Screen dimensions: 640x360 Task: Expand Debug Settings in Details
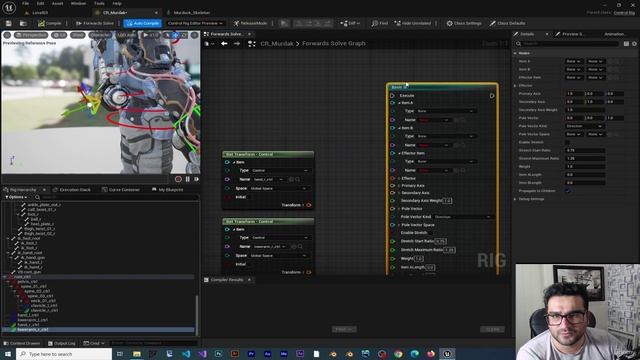click(x=515, y=199)
